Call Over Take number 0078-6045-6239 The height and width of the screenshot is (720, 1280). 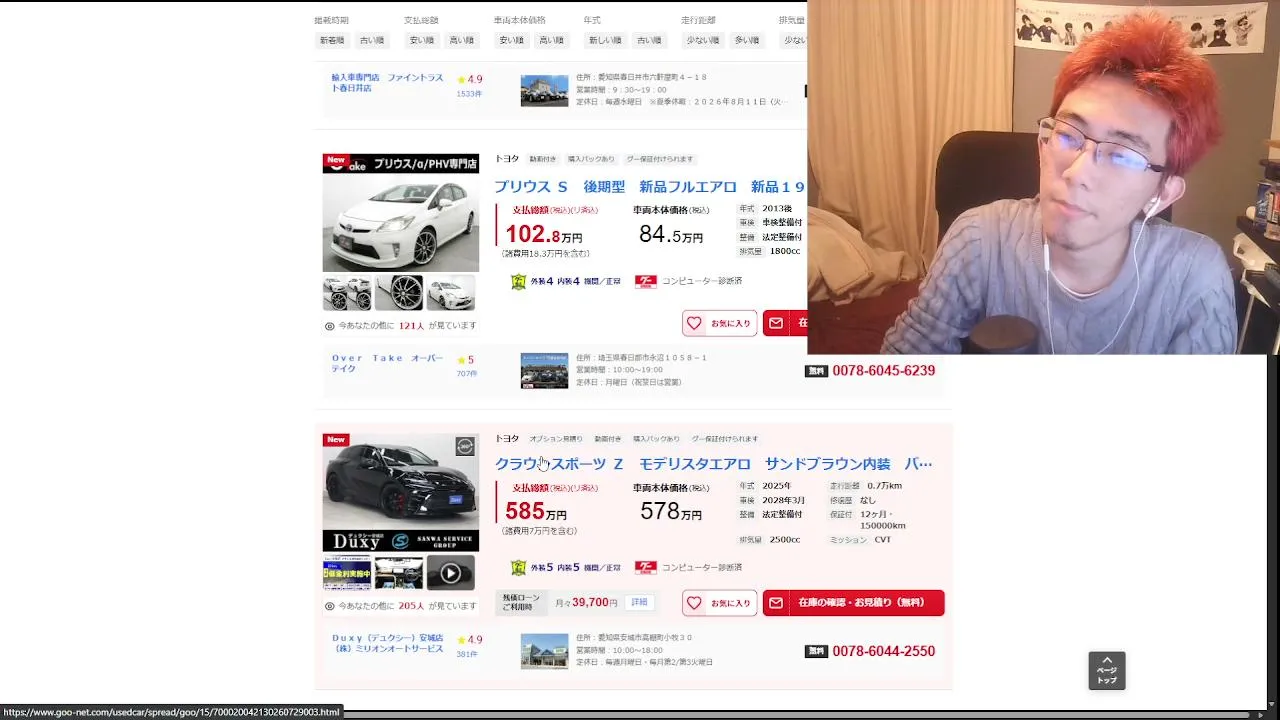coord(884,371)
